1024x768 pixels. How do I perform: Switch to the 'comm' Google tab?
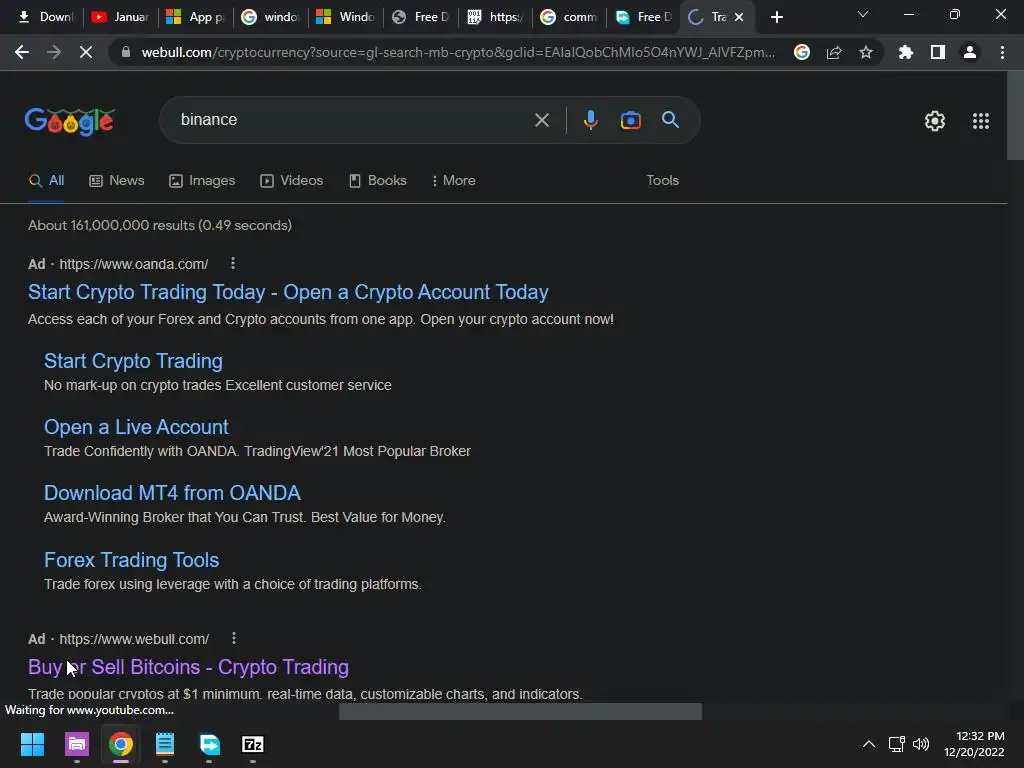coord(569,17)
